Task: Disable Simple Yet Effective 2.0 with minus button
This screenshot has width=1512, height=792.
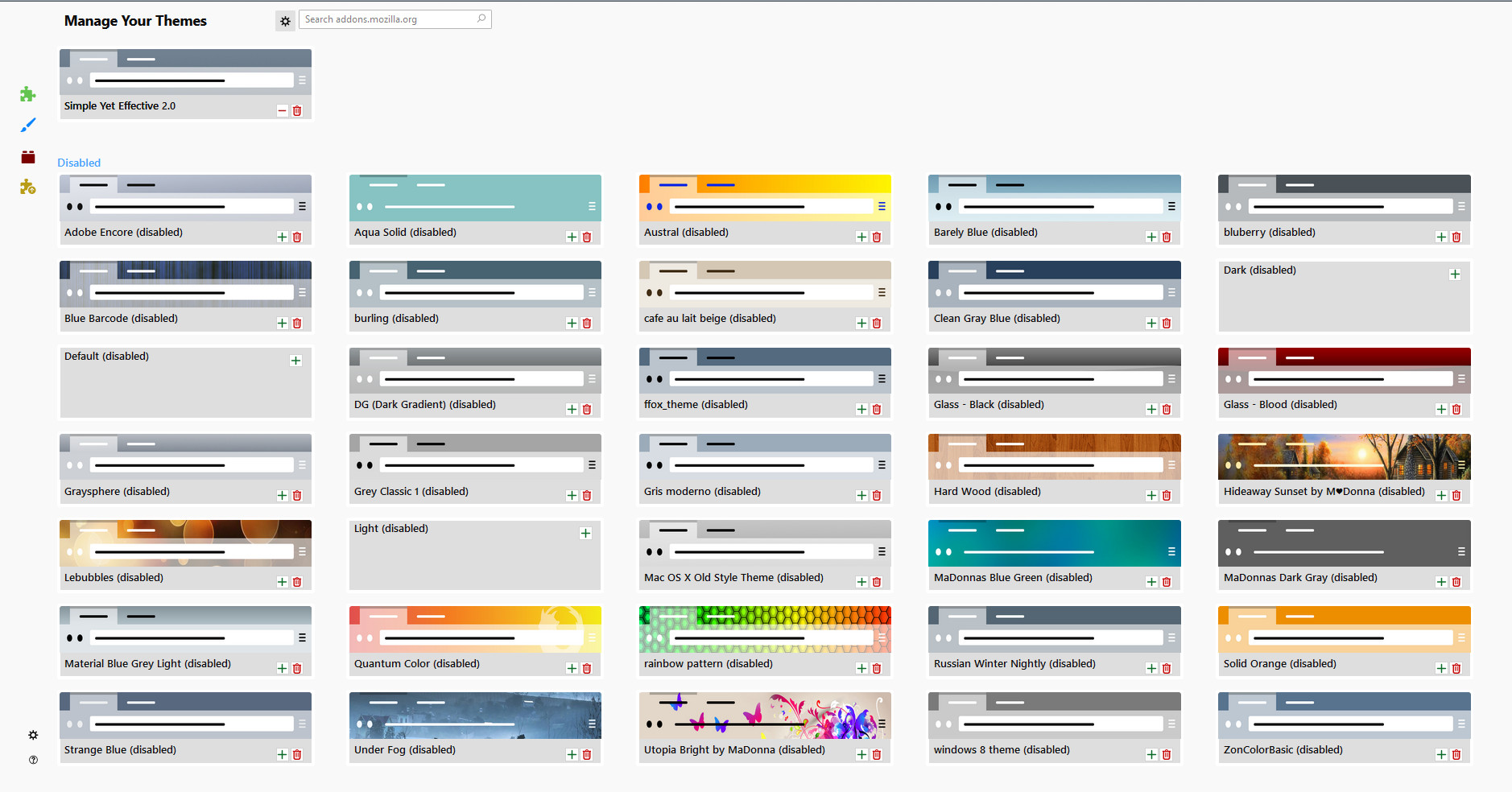Action: pos(282,110)
